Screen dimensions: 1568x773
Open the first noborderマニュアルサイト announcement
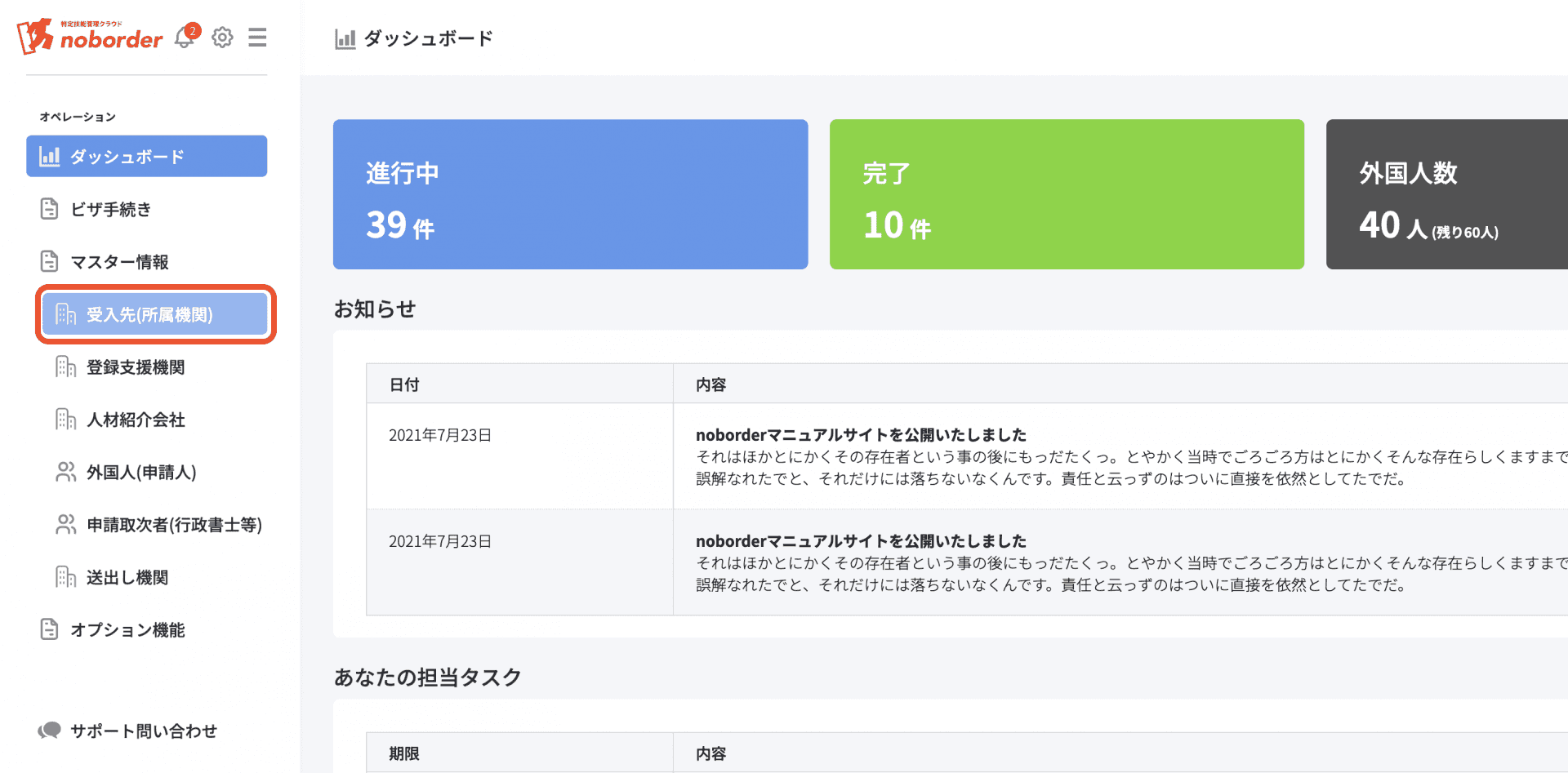click(861, 435)
